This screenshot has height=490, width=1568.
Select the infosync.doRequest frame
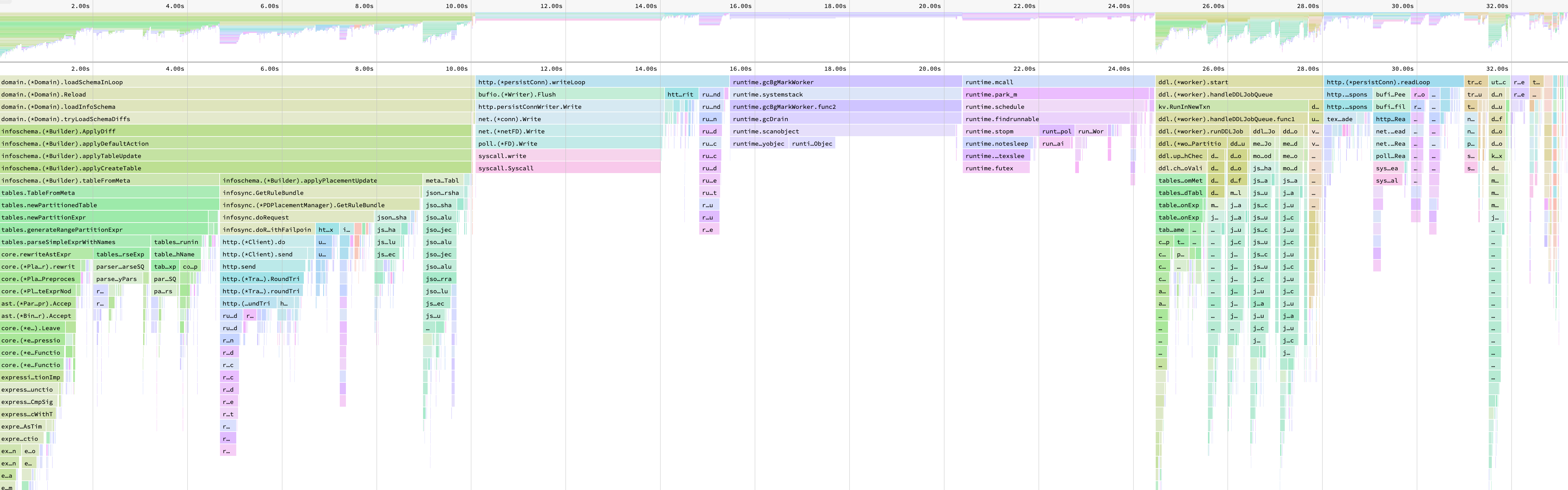tap(297, 218)
